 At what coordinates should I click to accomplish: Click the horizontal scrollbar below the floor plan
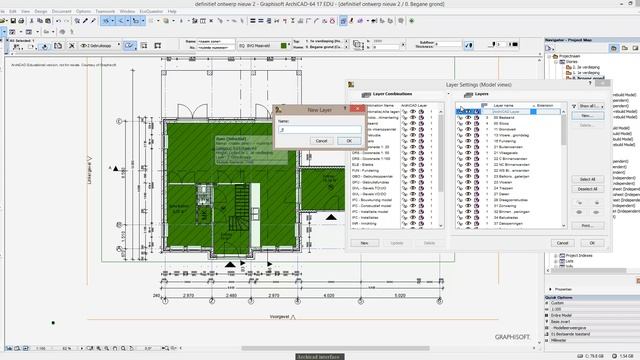(x=335, y=348)
